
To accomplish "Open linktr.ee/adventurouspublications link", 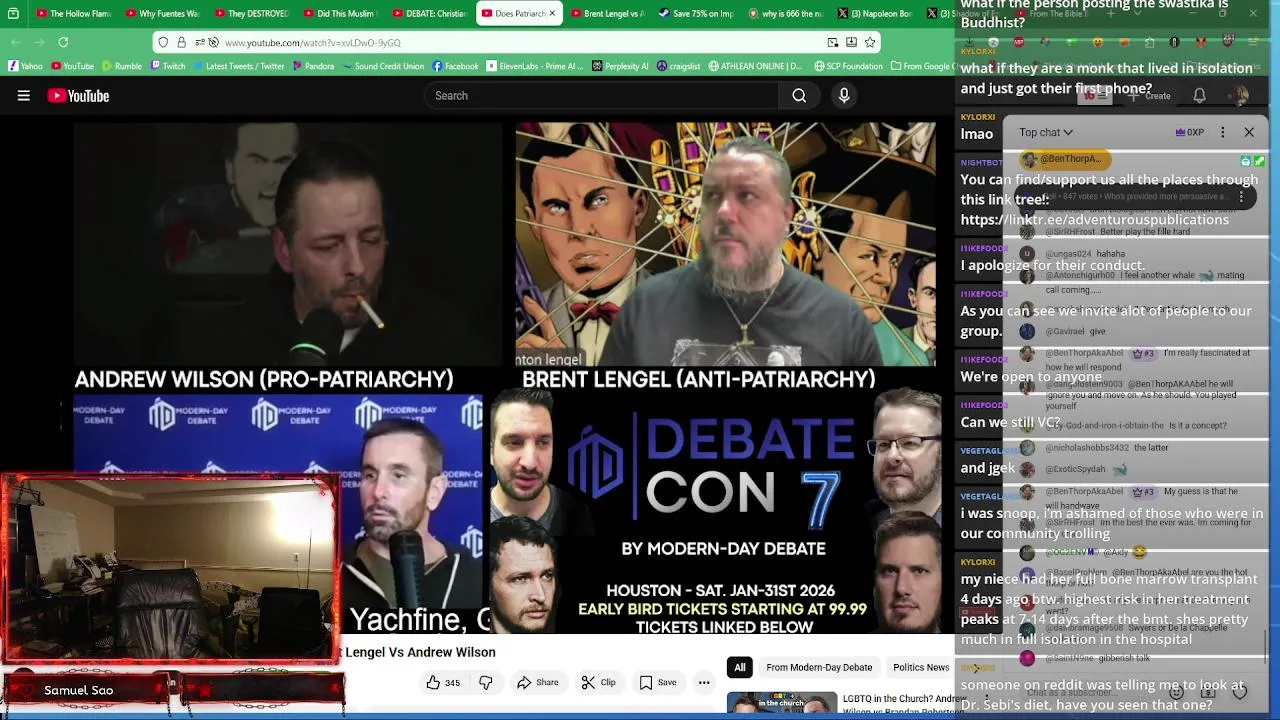I will (1095, 219).
